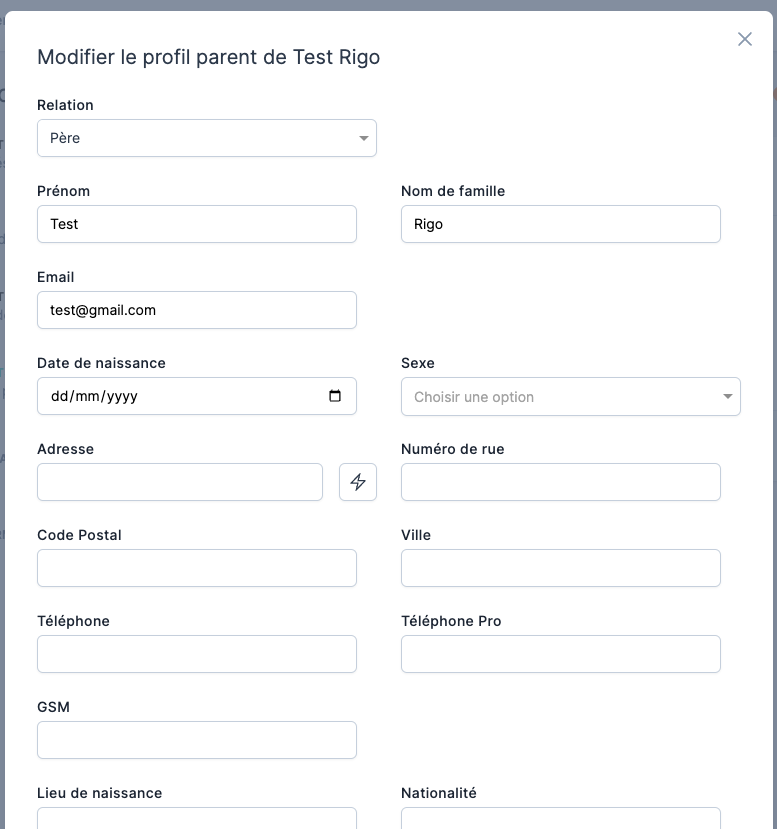This screenshot has height=829, width=777.
Task: Select the Ville input field
Action: coord(560,568)
